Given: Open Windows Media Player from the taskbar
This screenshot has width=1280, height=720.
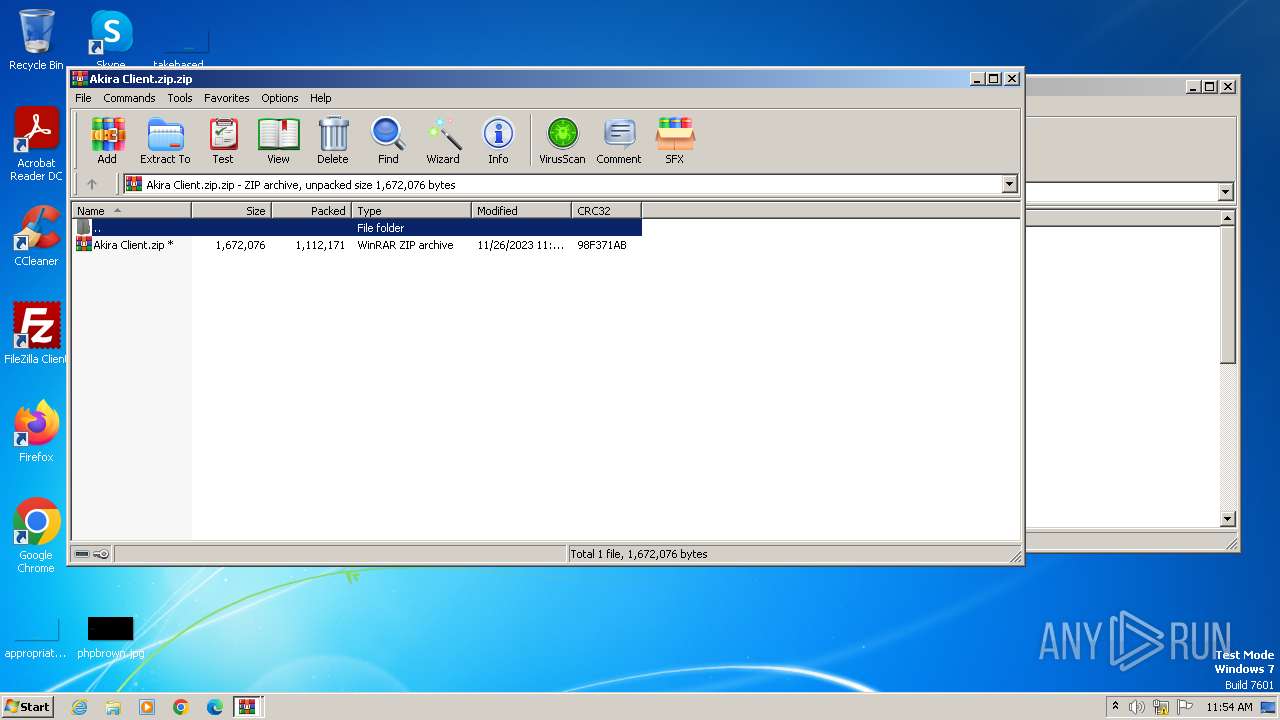Looking at the screenshot, I should (147, 707).
